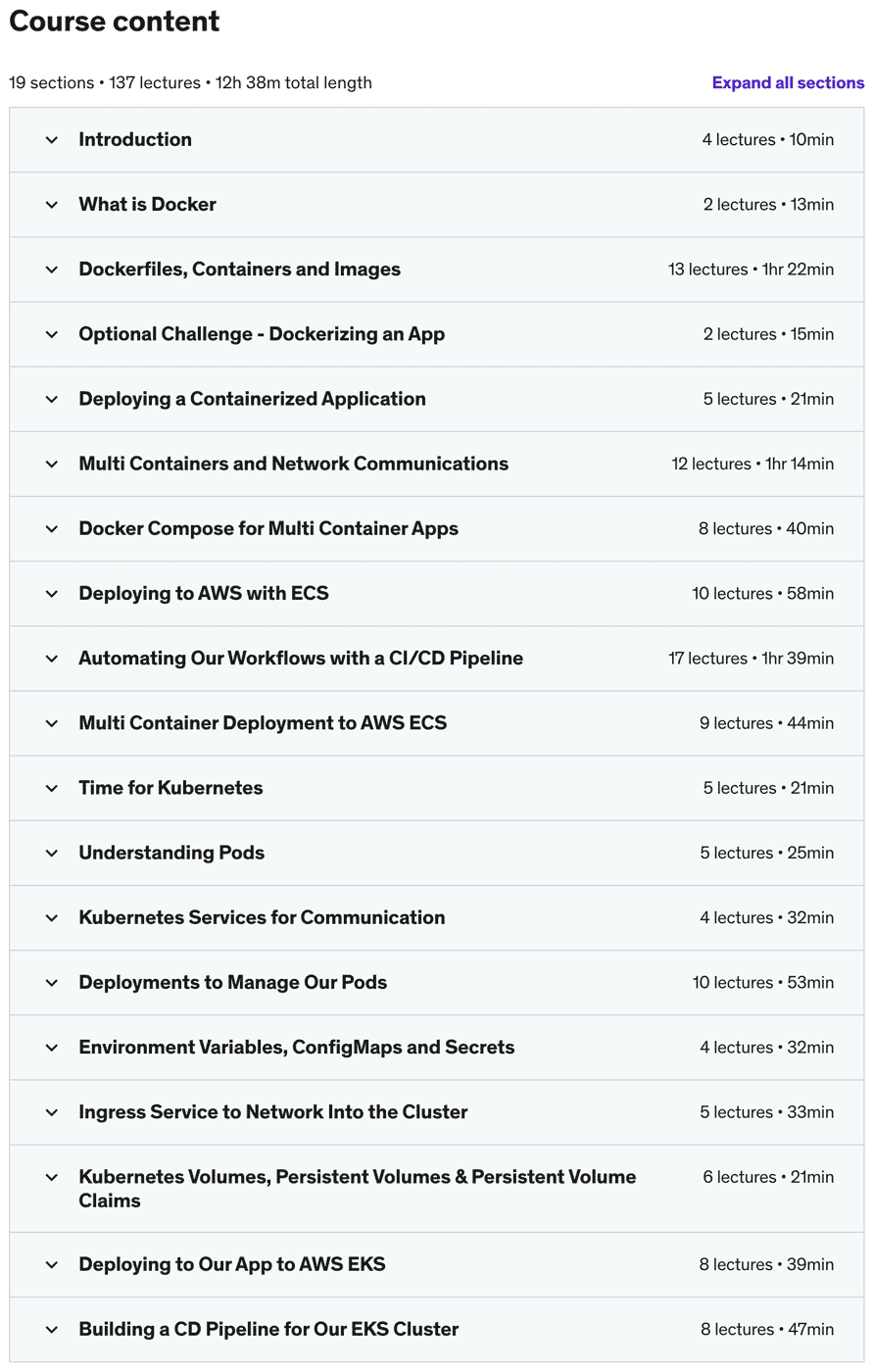The width and height of the screenshot is (873, 1372).
Task: Expand chevron for Deploying to AWS EKS
Action: click(x=52, y=1264)
